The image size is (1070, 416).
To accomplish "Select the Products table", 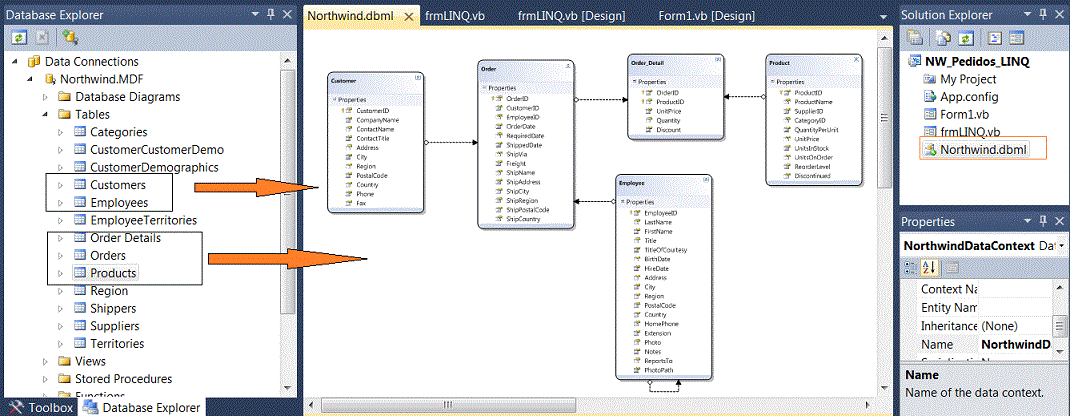I will coord(114,273).
